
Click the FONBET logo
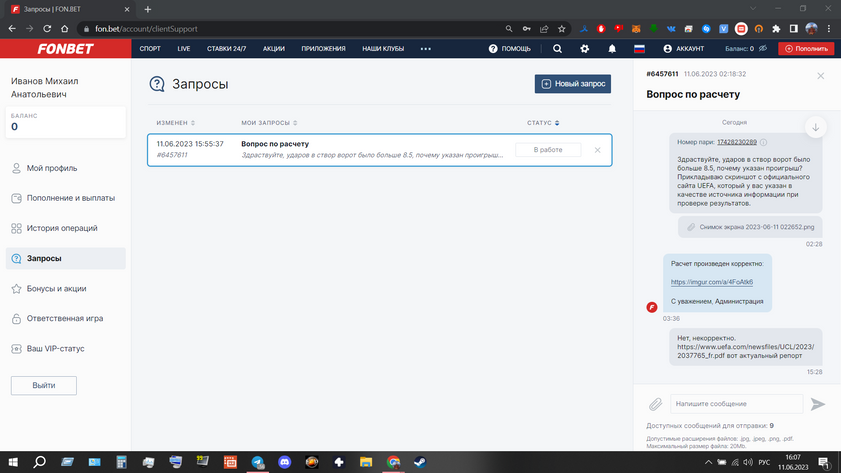click(65, 49)
